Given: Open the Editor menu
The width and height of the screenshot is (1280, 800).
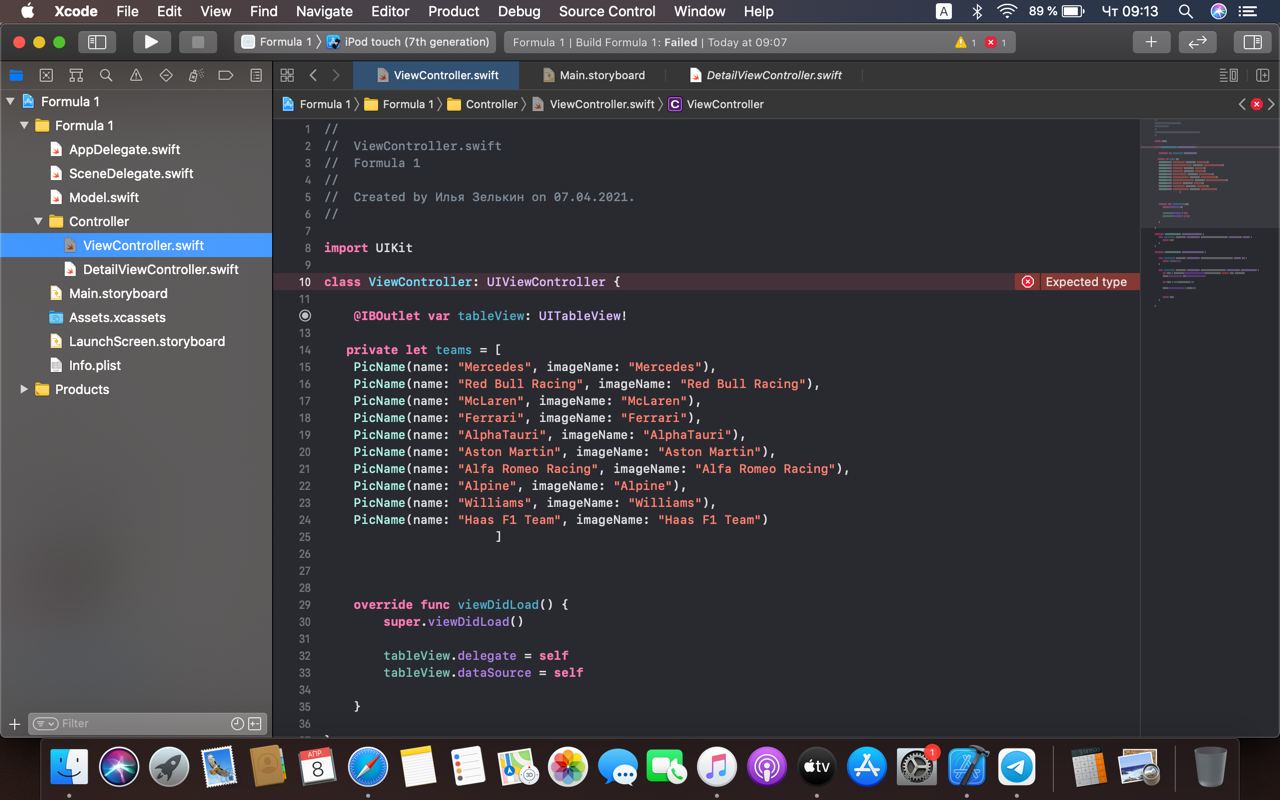Looking at the screenshot, I should [390, 12].
